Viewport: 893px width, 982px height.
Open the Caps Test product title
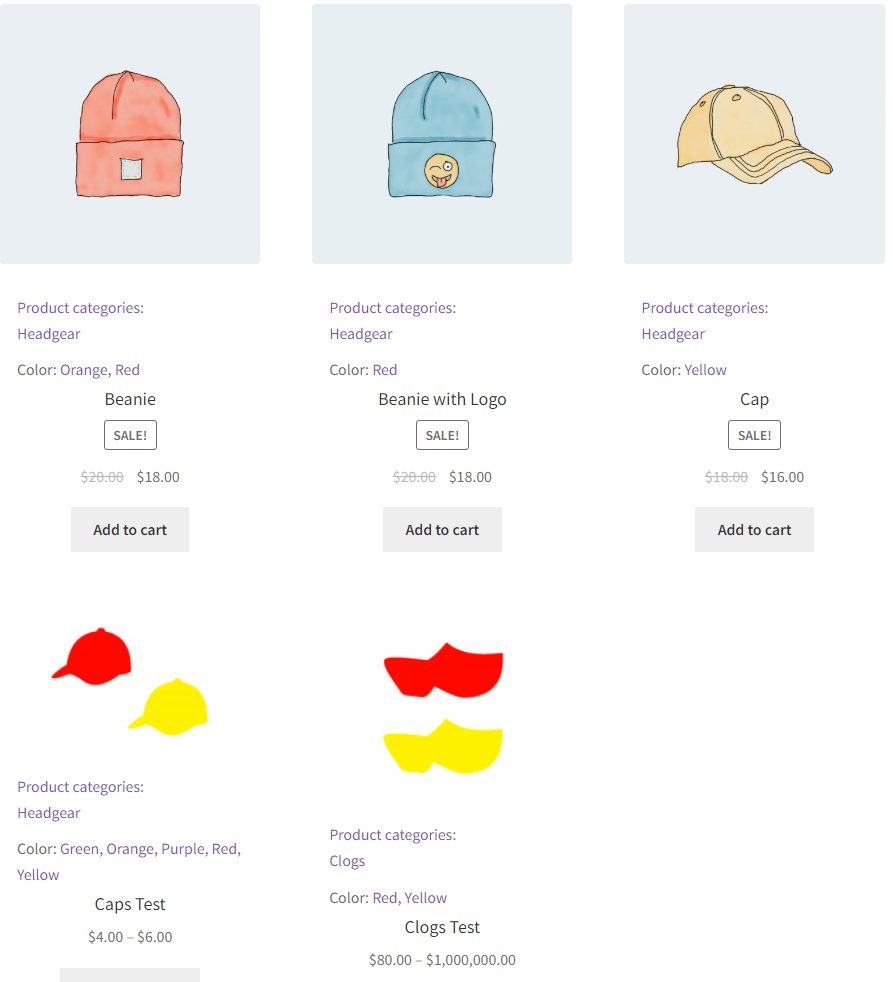click(130, 904)
